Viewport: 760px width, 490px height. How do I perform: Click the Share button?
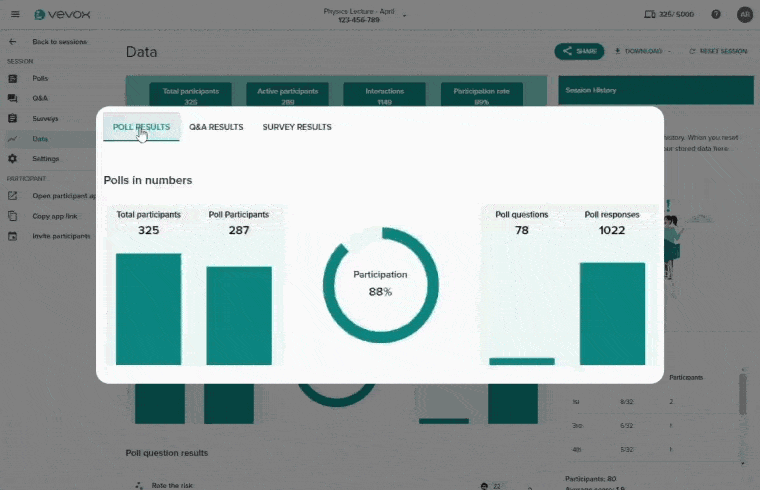coord(579,51)
